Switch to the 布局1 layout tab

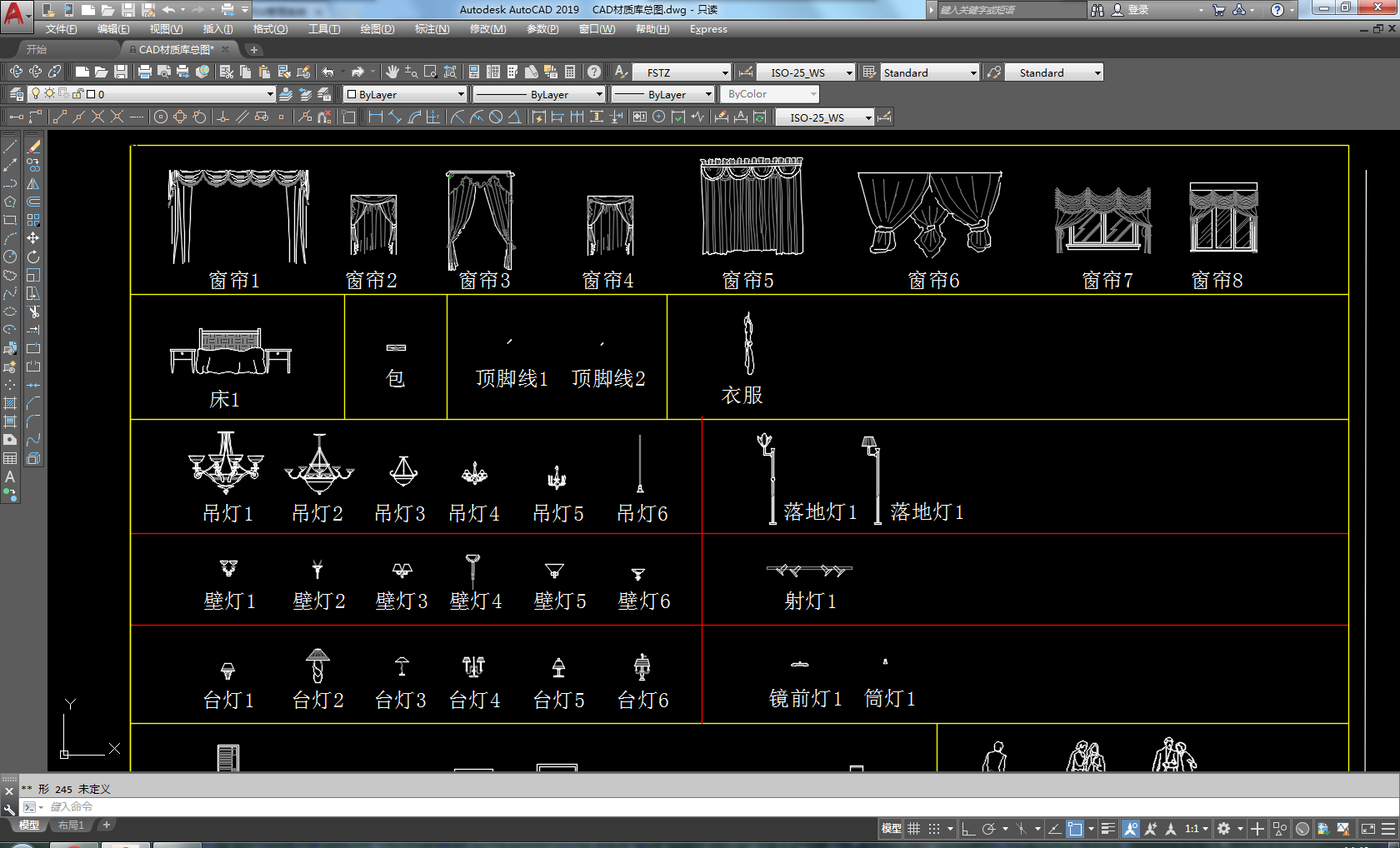[x=71, y=826]
